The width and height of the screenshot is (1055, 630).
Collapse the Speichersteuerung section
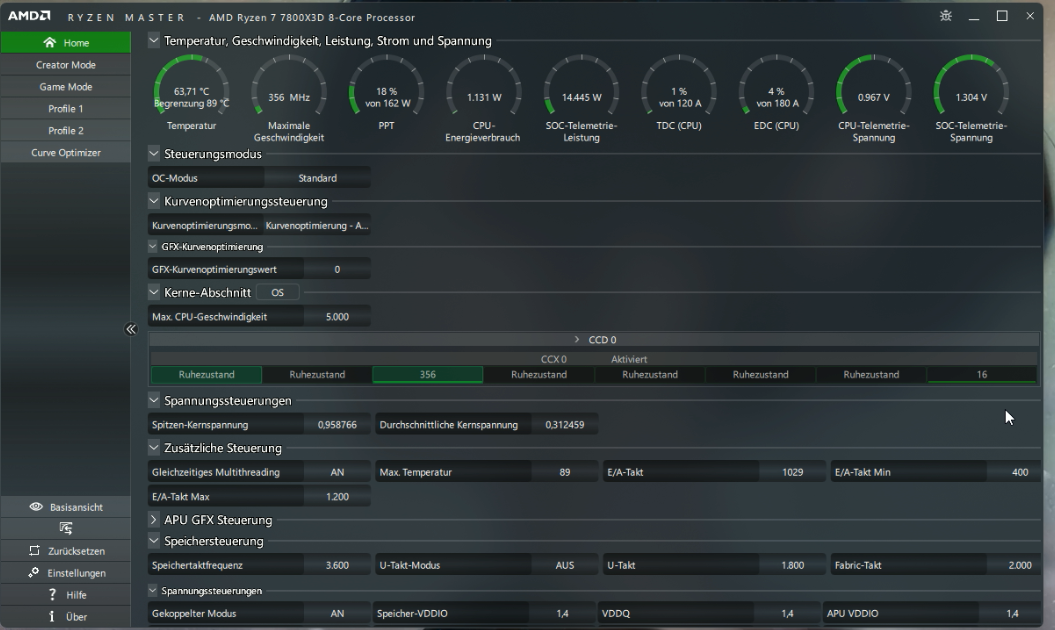tap(153, 540)
